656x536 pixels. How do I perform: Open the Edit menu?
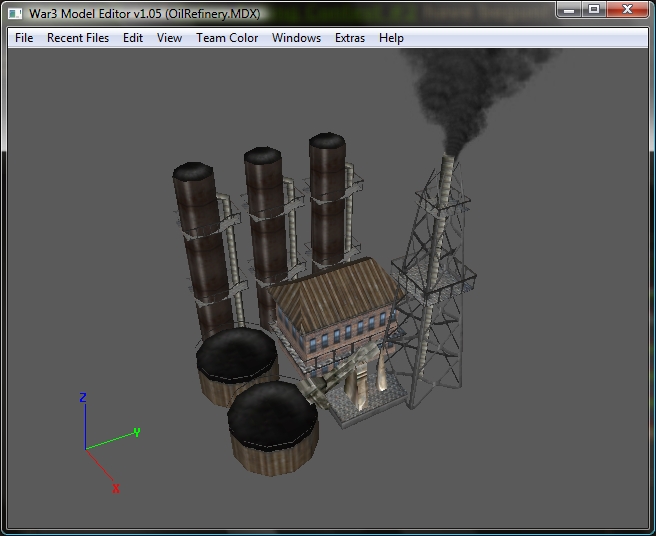coord(133,38)
